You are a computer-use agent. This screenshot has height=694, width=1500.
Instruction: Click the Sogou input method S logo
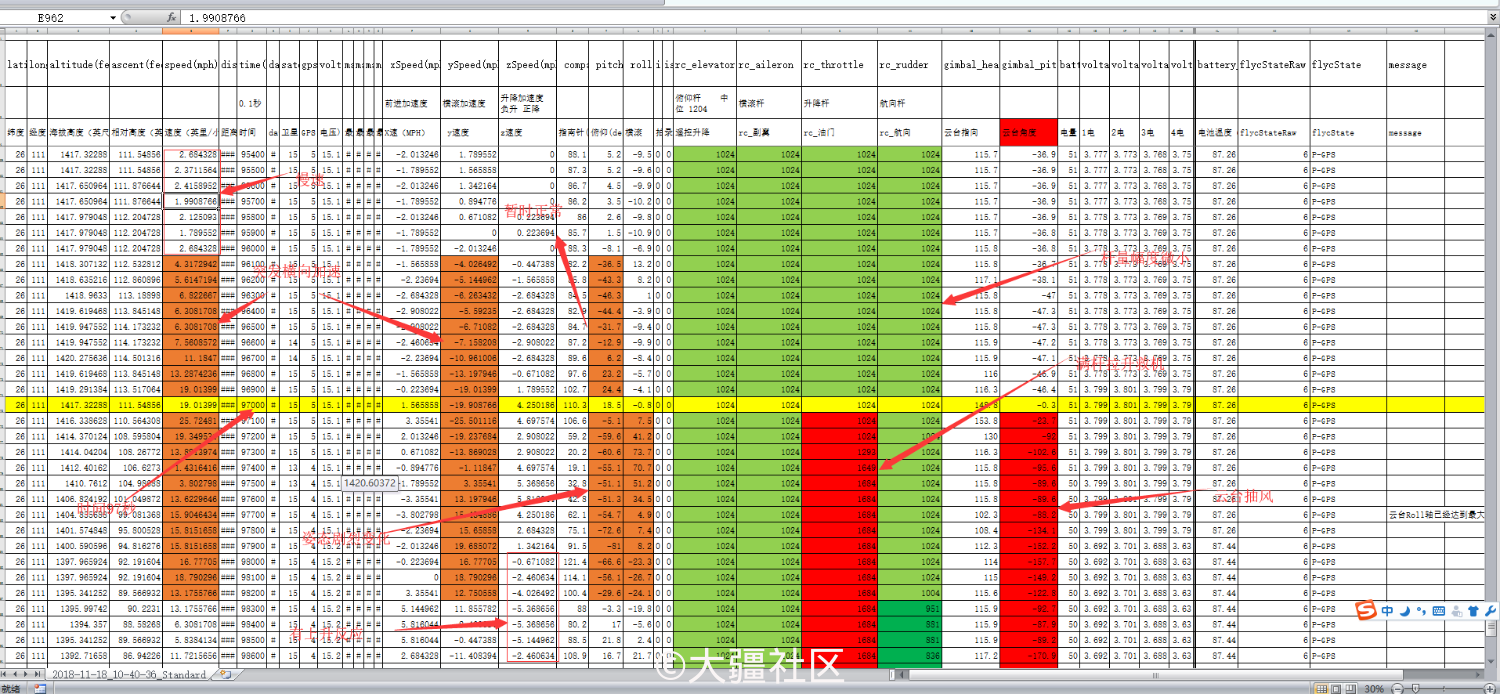1367,611
